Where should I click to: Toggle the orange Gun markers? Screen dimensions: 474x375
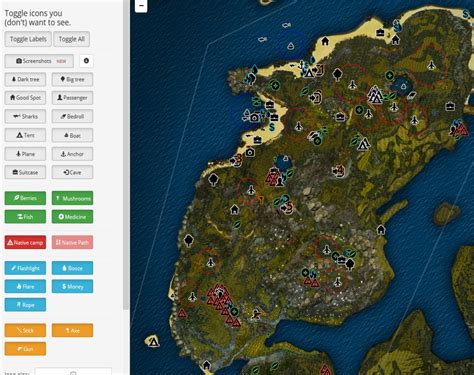click(x=25, y=349)
